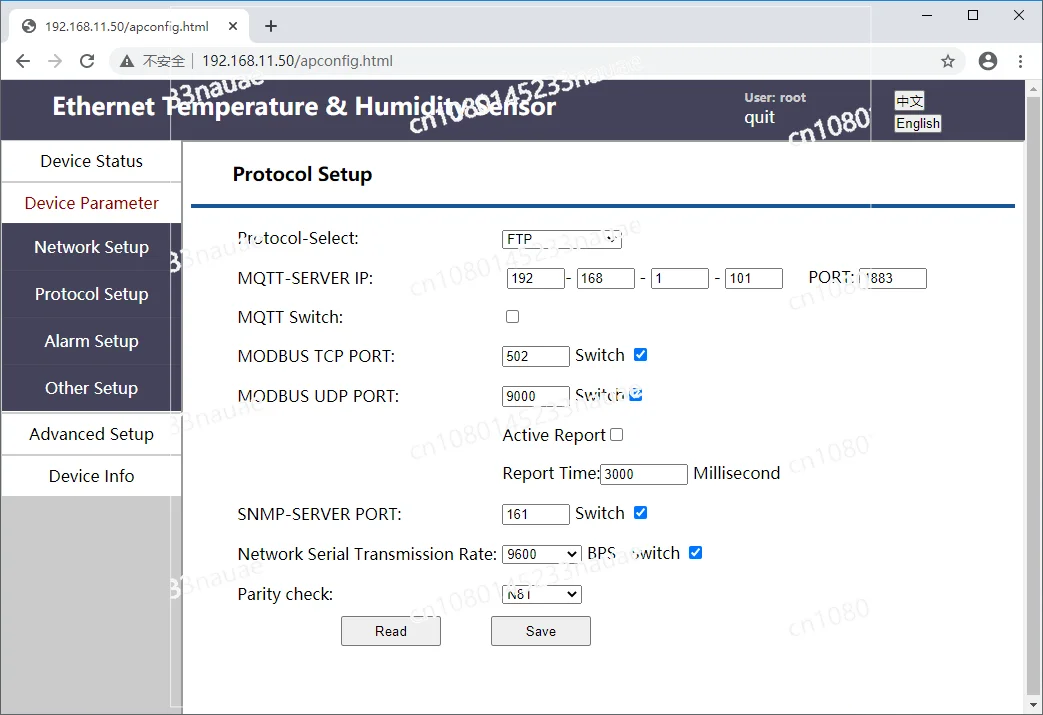The height and width of the screenshot is (715, 1043).
Task: Click the Protocol Setup heading
Action: [302, 174]
